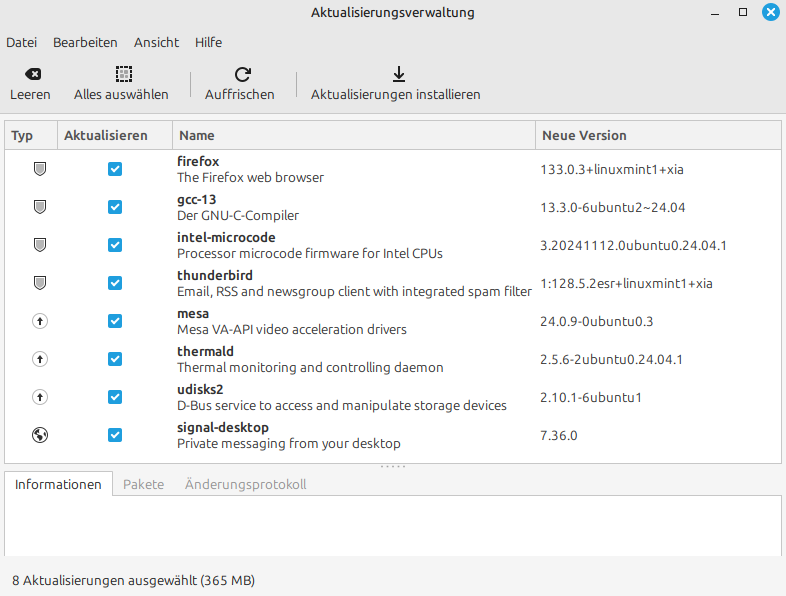
Task: Click the up-arrow icon for thermald
Action: [40, 359]
